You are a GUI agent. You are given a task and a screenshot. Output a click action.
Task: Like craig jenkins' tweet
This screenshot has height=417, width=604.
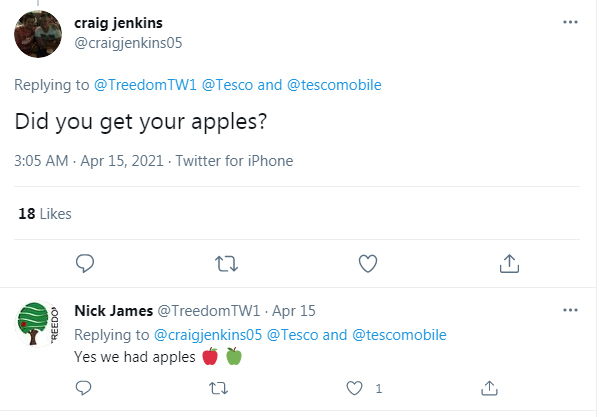tap(368, 263)
